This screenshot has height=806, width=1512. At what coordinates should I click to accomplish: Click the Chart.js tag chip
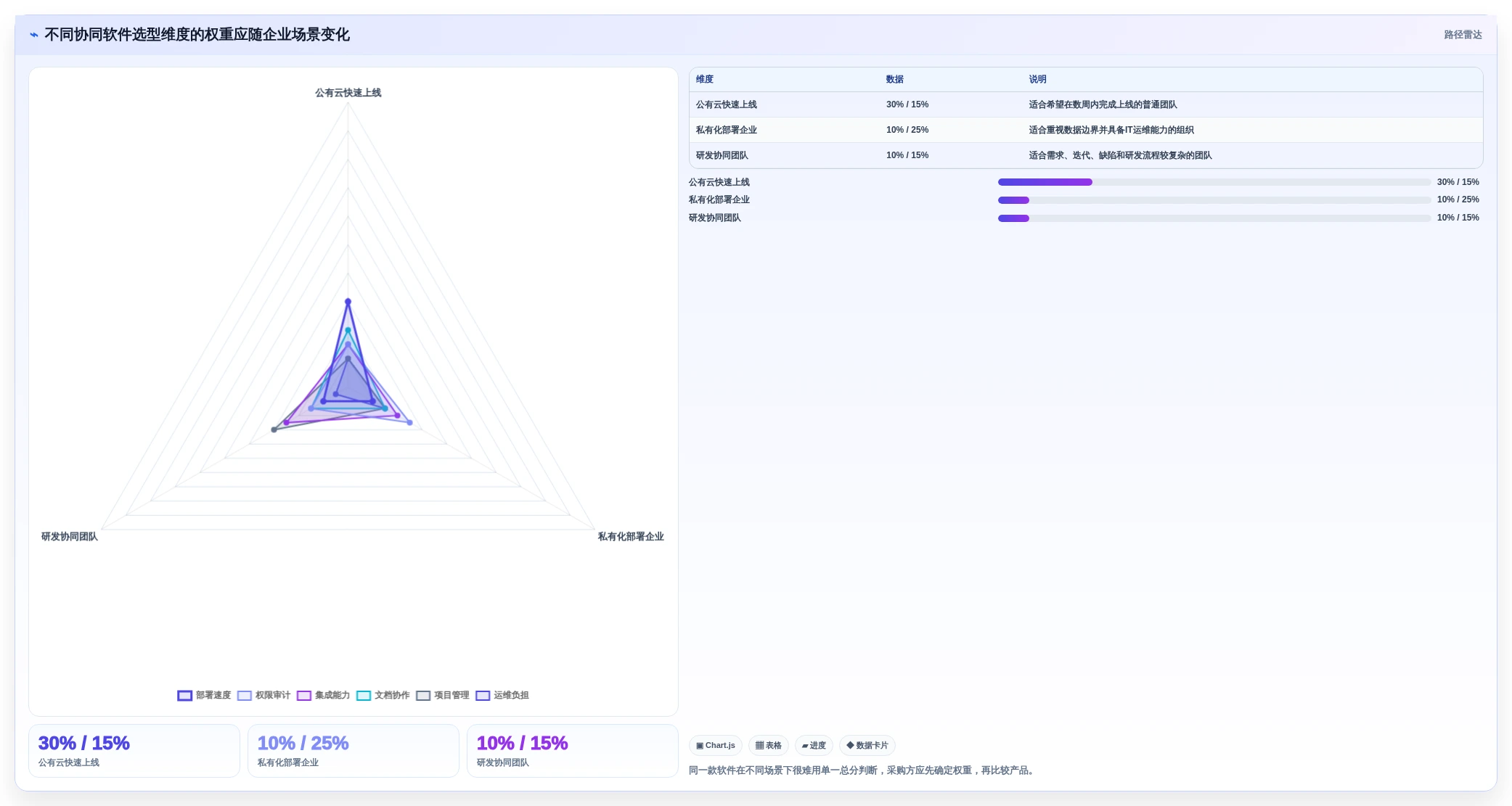coord(715,745)
